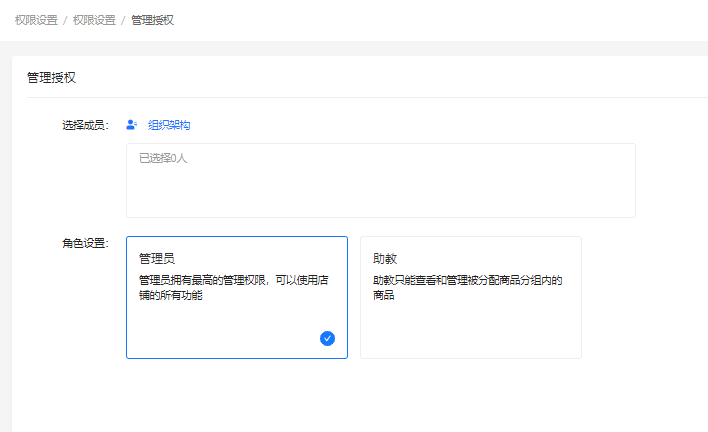708x432 pixels.
Task: Click the 选择成员 label
Action: coord(85,125)
